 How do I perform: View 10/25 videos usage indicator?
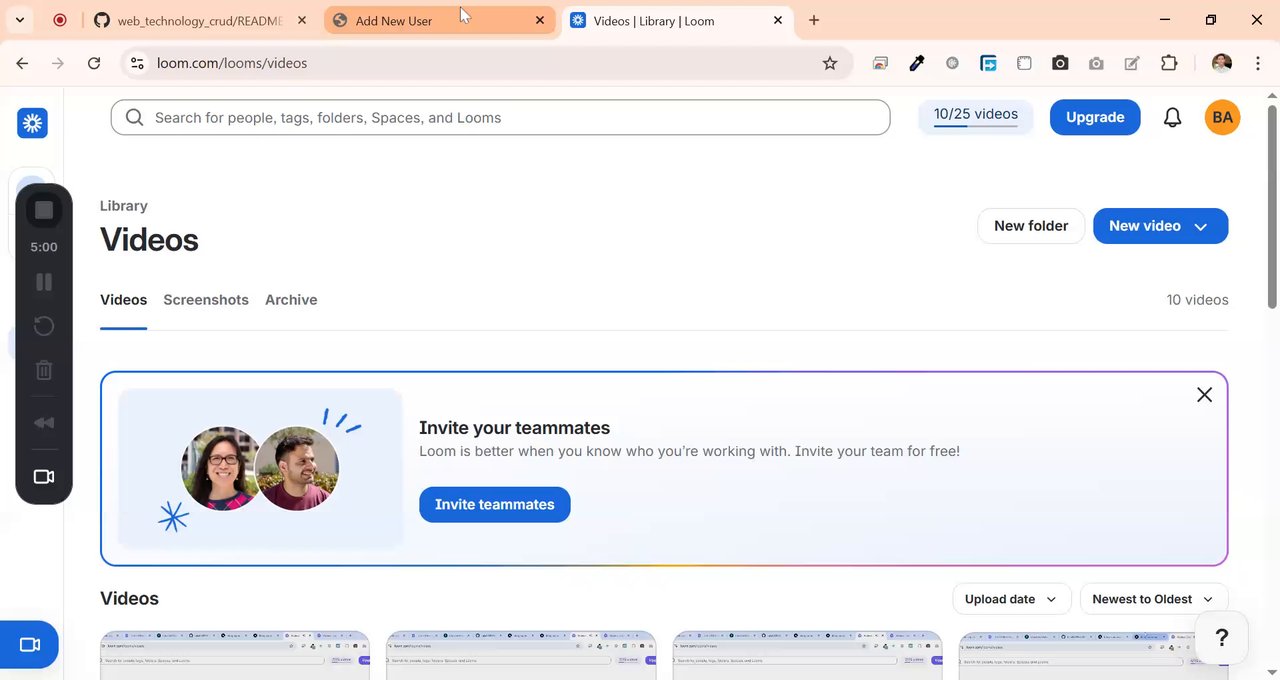tap(976, 116)
